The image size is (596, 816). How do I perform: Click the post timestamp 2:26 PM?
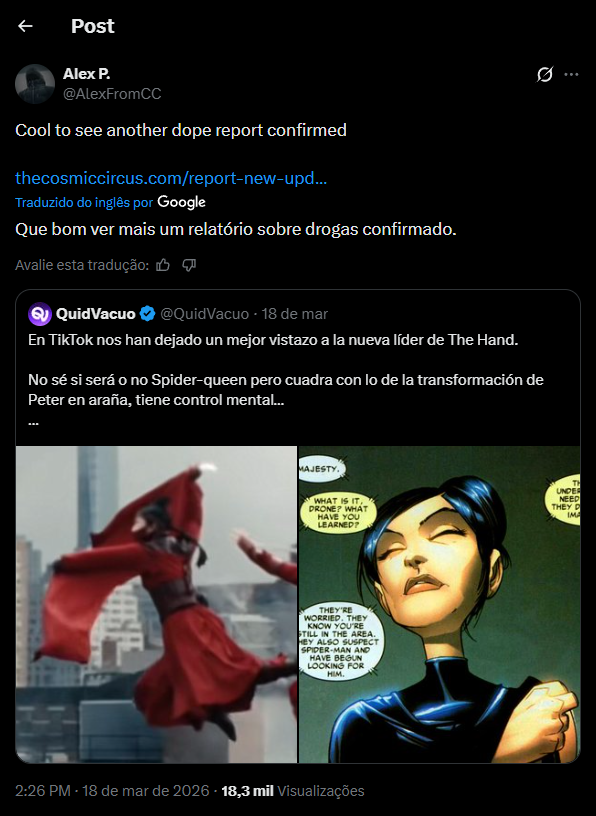click(x=43, y=791)
